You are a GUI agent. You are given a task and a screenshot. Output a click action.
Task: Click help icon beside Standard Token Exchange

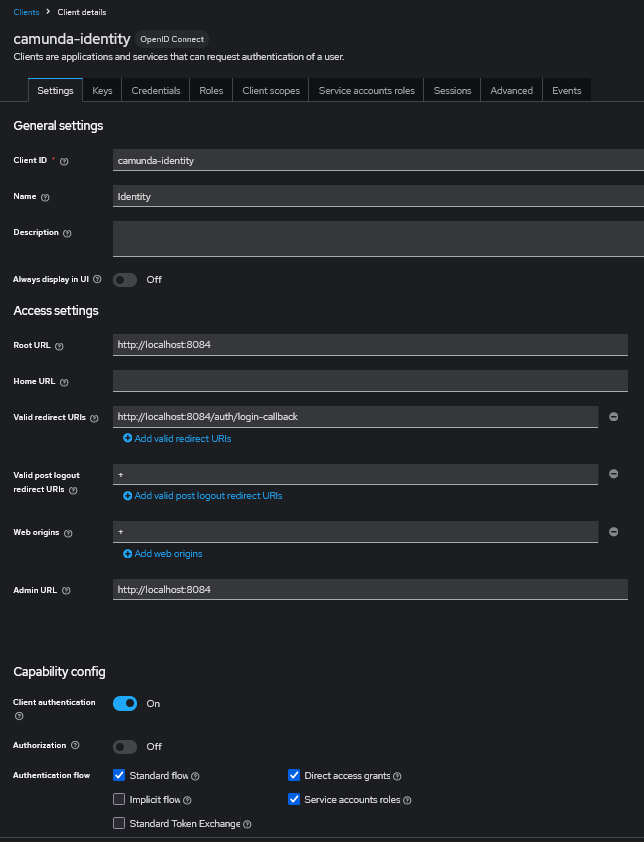pos(247,824)
